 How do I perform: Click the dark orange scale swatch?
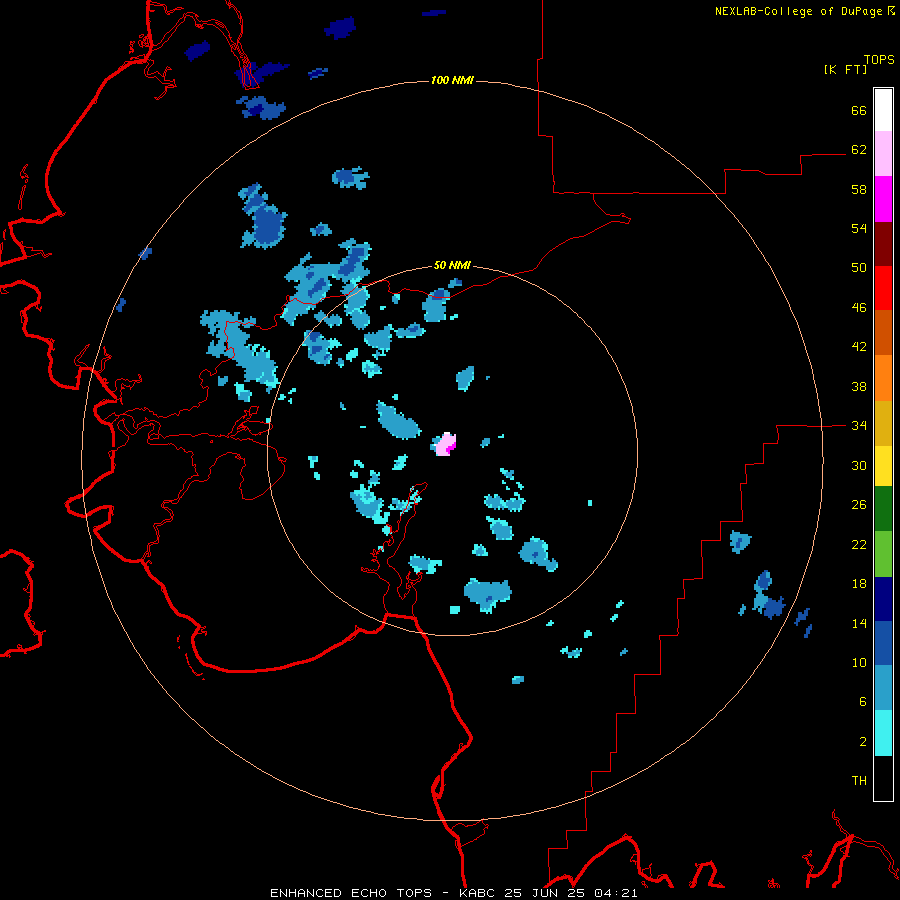pyautogui.click(x=883, y=332)
